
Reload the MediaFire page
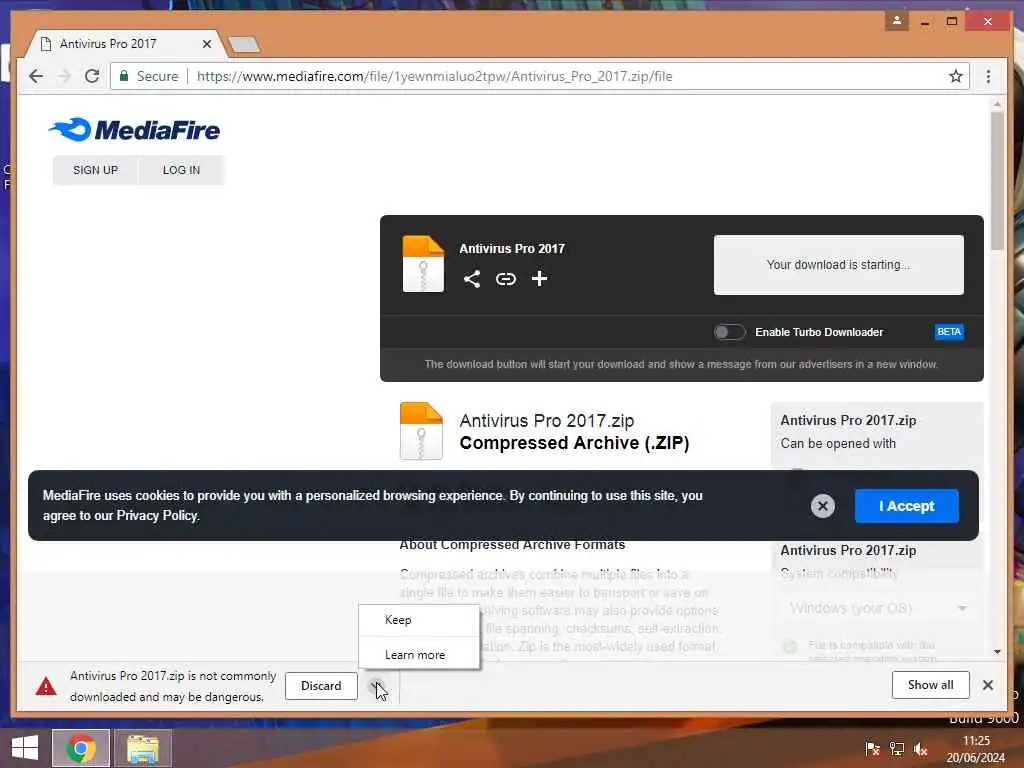coord(92,76)
